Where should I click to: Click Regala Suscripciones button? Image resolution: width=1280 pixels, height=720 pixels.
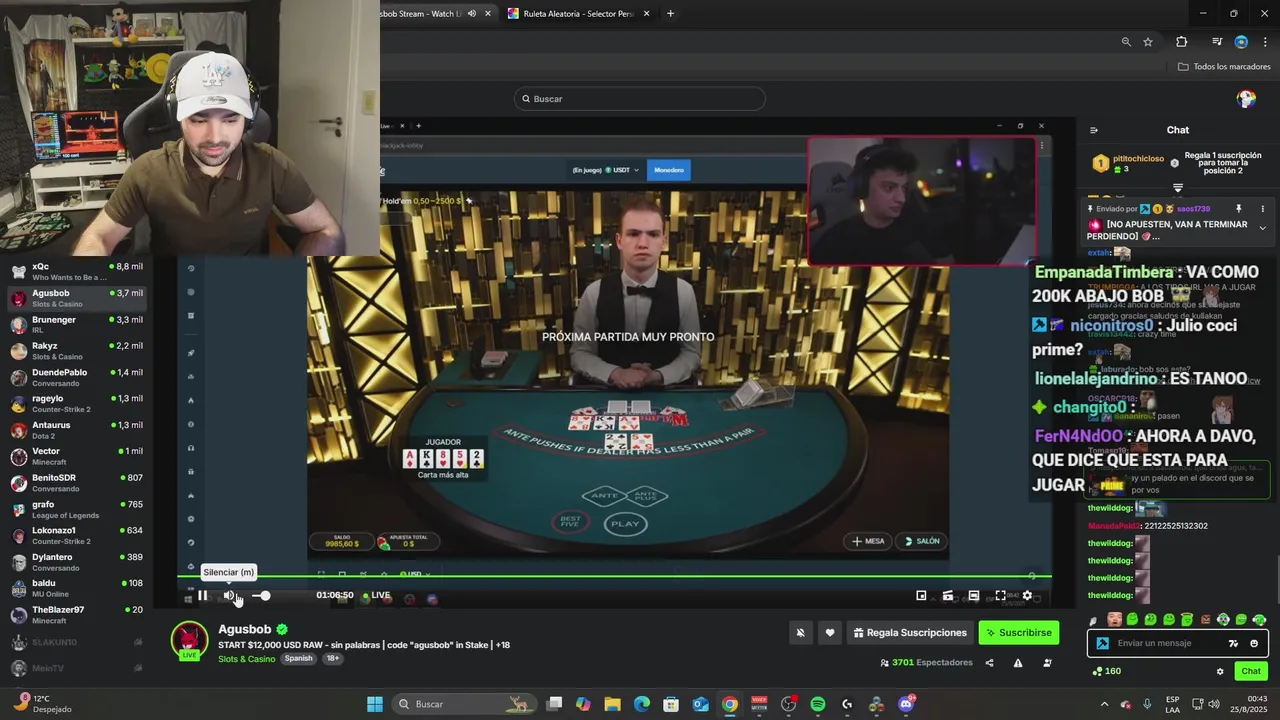pyautogui.click(x=910, y=632)
